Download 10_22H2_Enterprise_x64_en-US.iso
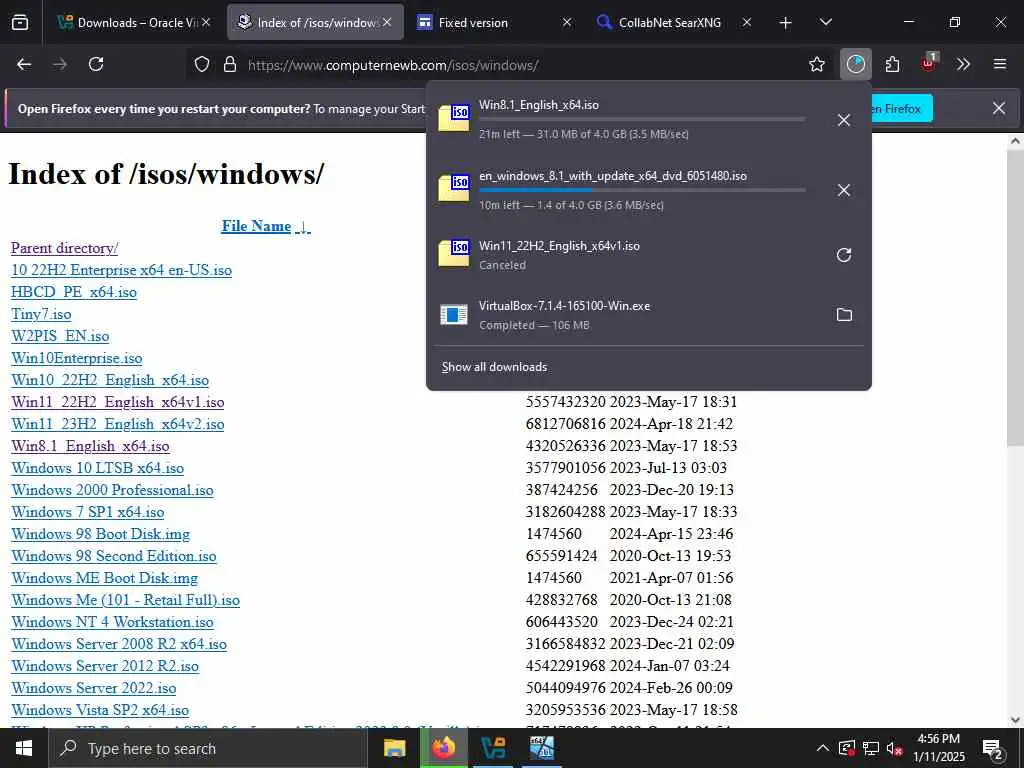This screenshot has height=768, width=1024. click(x=121, y=270)
